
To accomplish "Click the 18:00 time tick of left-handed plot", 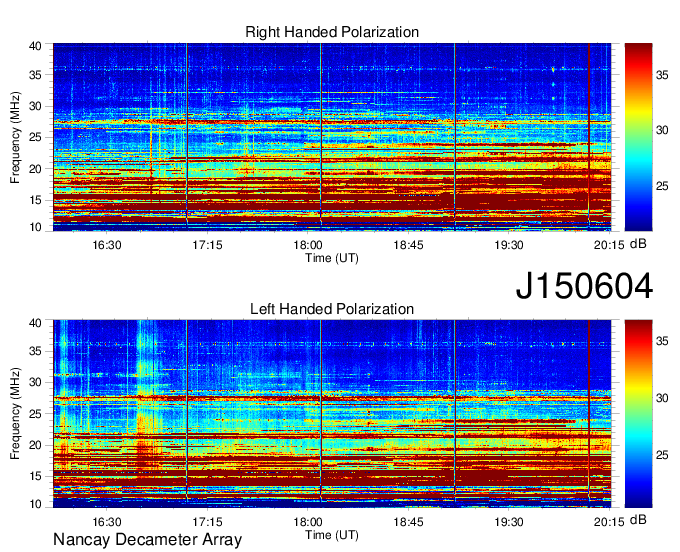I will pyautogui.click(x=307, y=522).
